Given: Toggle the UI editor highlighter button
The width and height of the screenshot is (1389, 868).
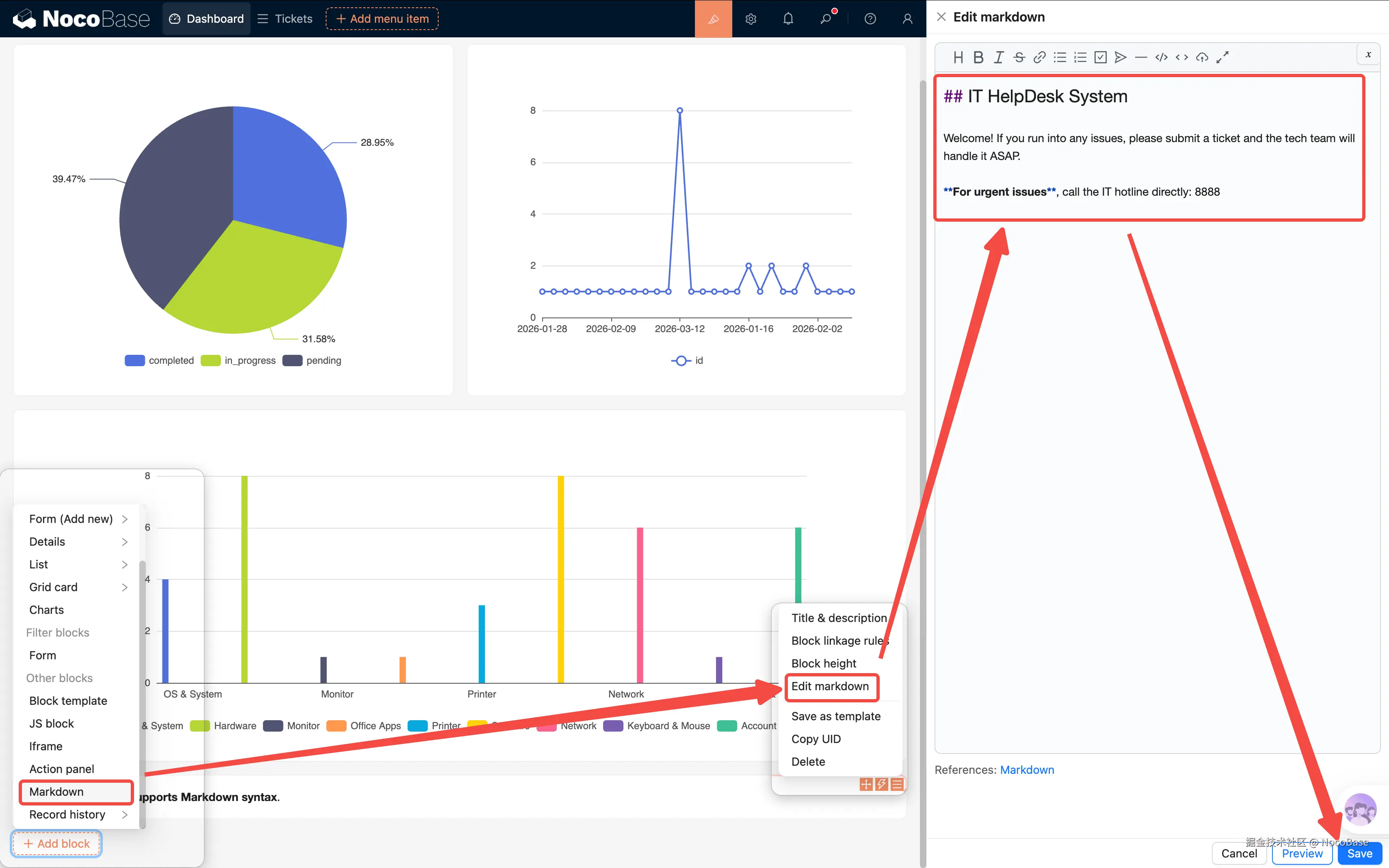Looking at the screenshot, I should point(713,19).
